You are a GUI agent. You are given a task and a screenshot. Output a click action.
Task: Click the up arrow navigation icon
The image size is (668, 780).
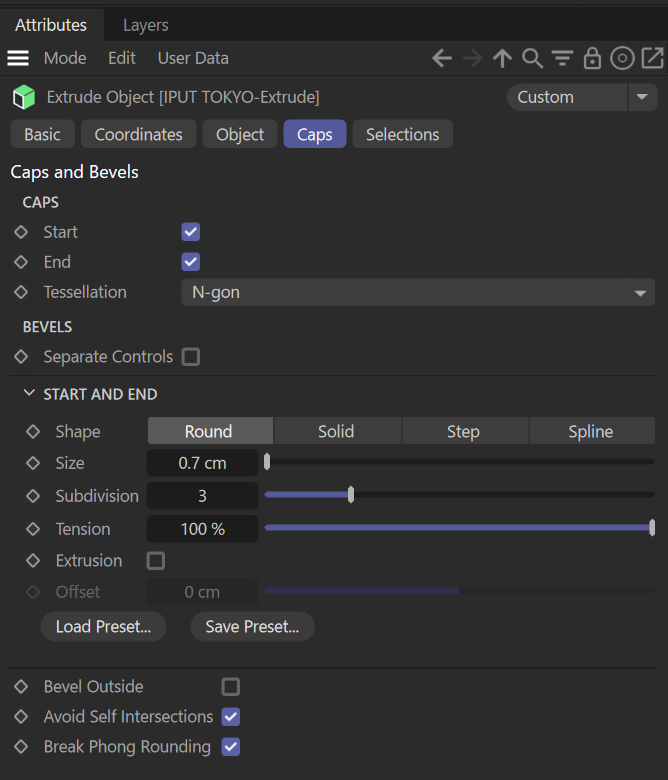point(502,58)
